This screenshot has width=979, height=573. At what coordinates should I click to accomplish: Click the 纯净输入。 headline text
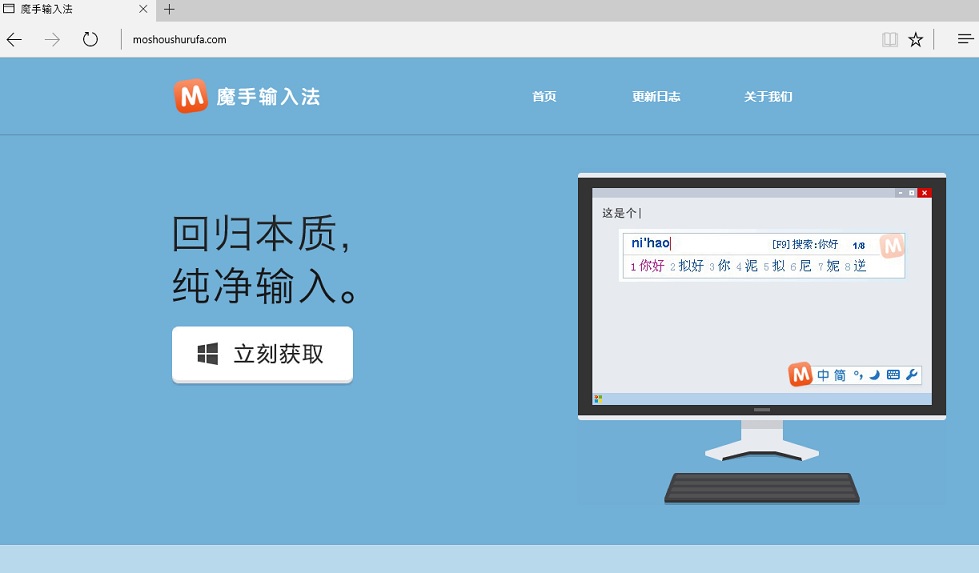pyautogui.click(x=265, y=286)
